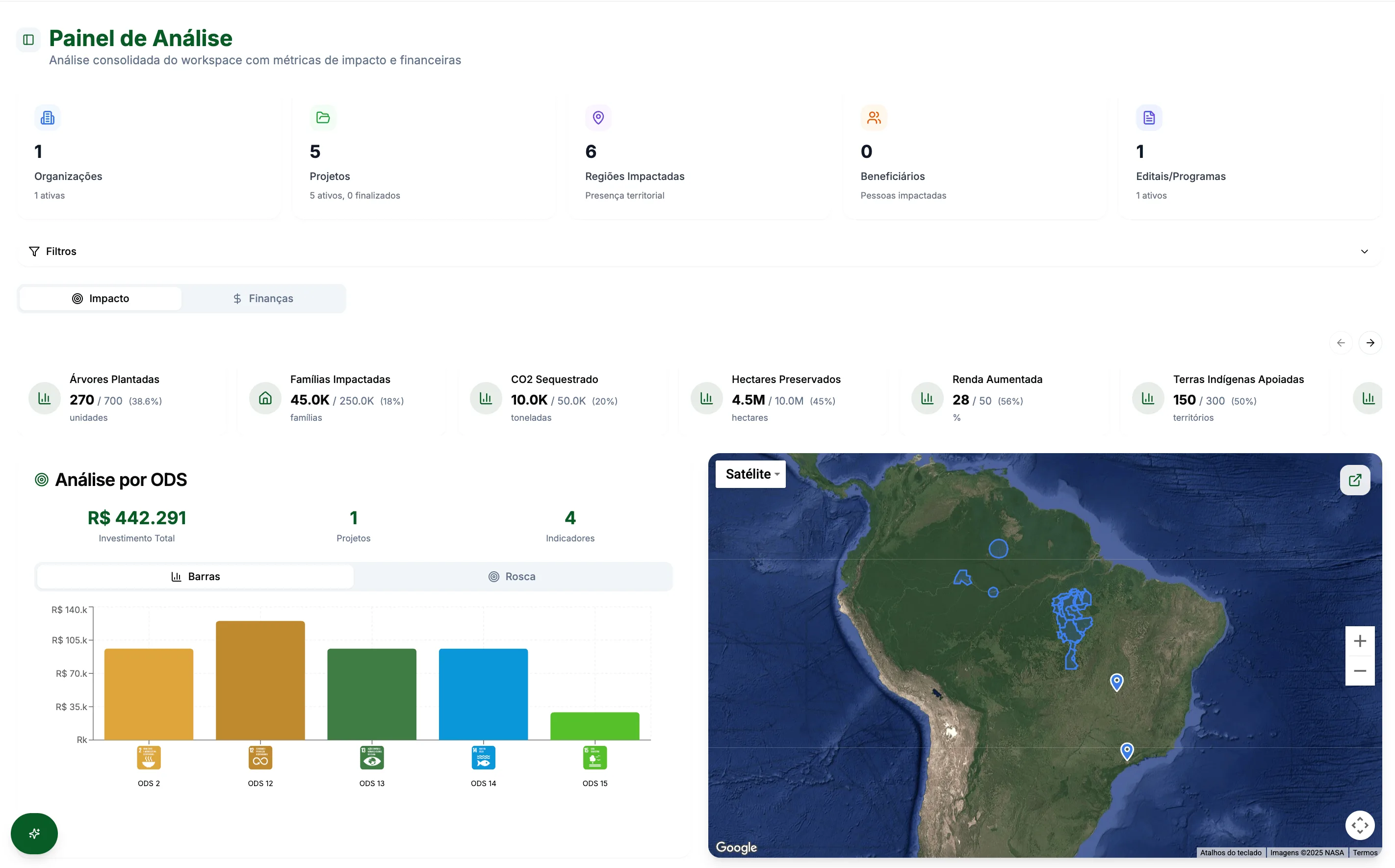Click the Famílias Impactadas house icon
The image size is (1395, 868).
tap(265, 398)
